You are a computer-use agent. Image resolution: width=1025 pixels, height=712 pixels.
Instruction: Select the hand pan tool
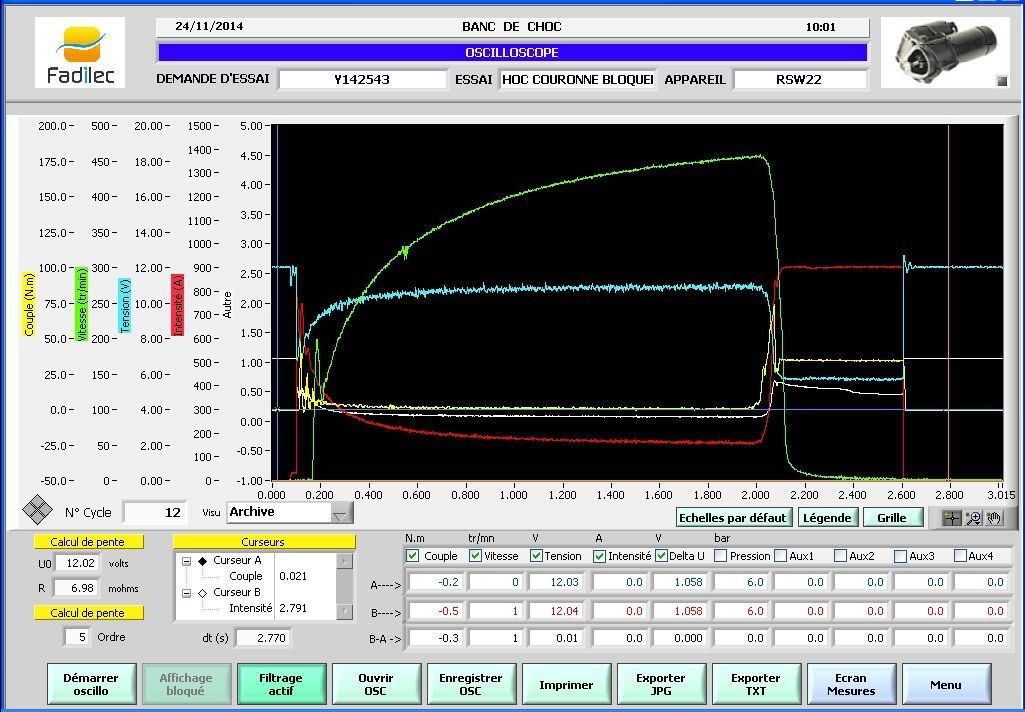click(x=993, y=517)
